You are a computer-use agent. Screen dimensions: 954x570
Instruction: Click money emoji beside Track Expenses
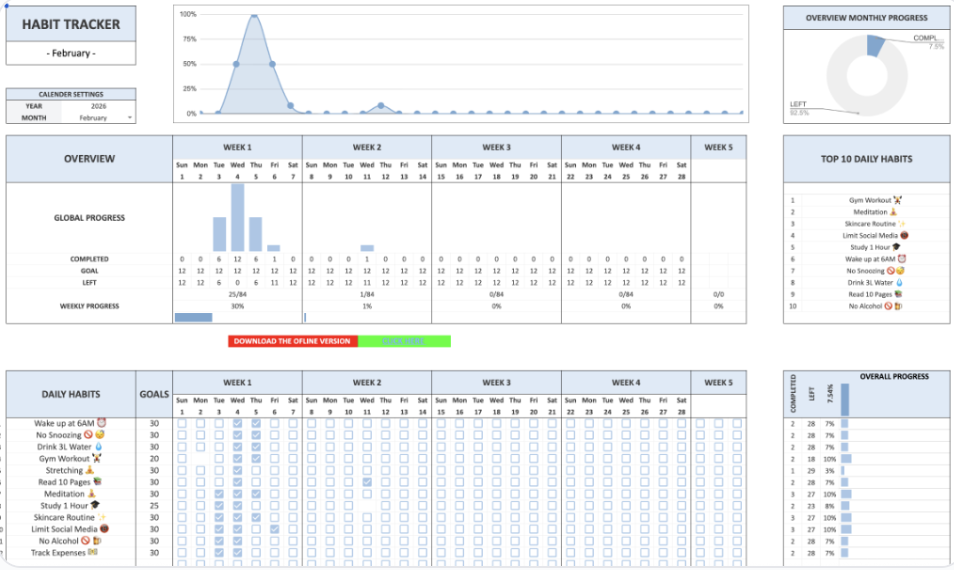click(x=93, y=552)
